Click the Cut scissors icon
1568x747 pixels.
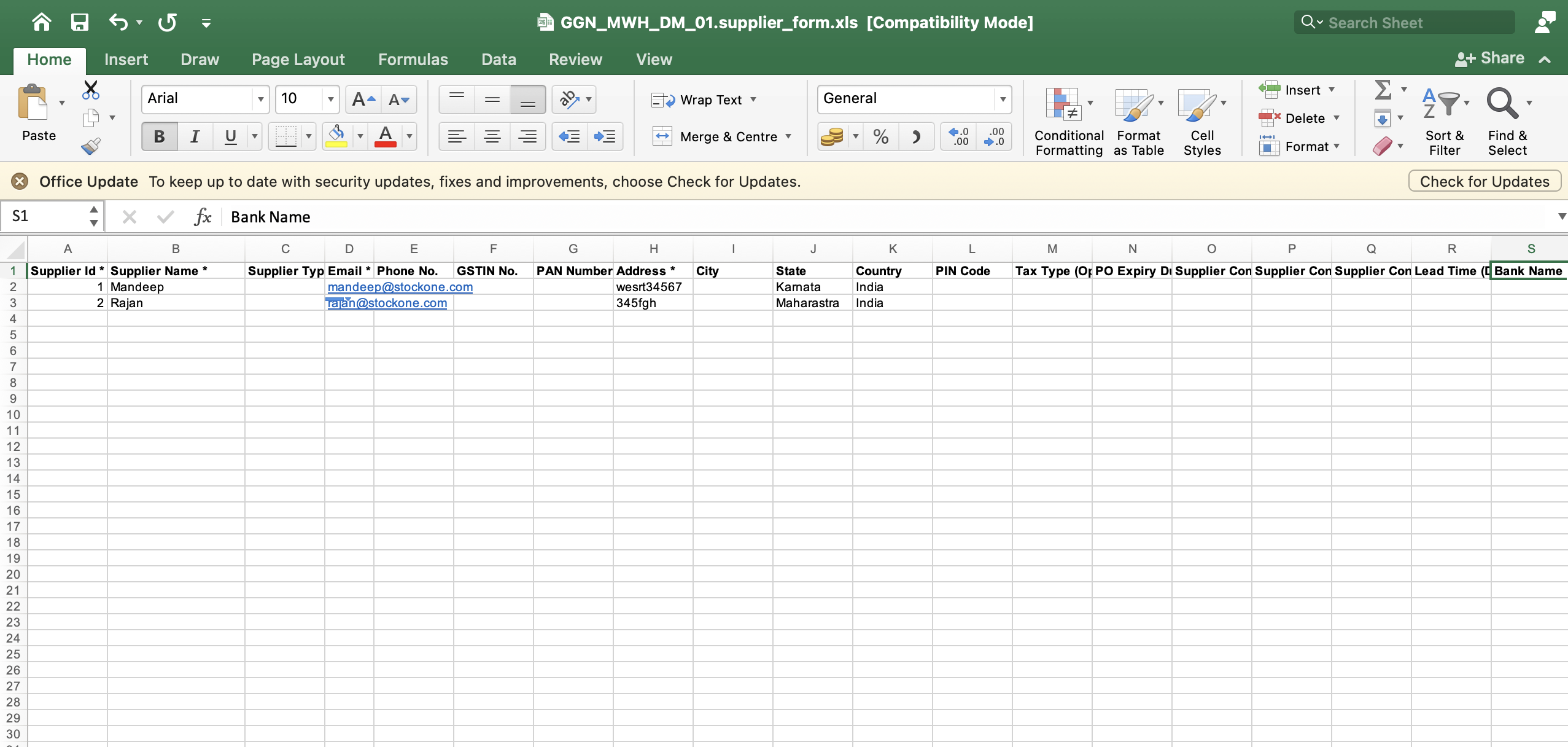coord(90,90)
